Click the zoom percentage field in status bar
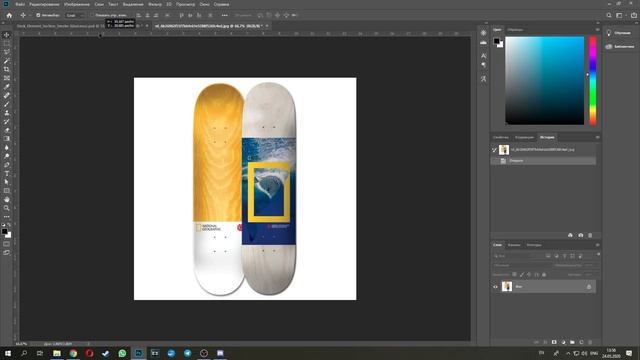The image size is (640, 360). 22,344
